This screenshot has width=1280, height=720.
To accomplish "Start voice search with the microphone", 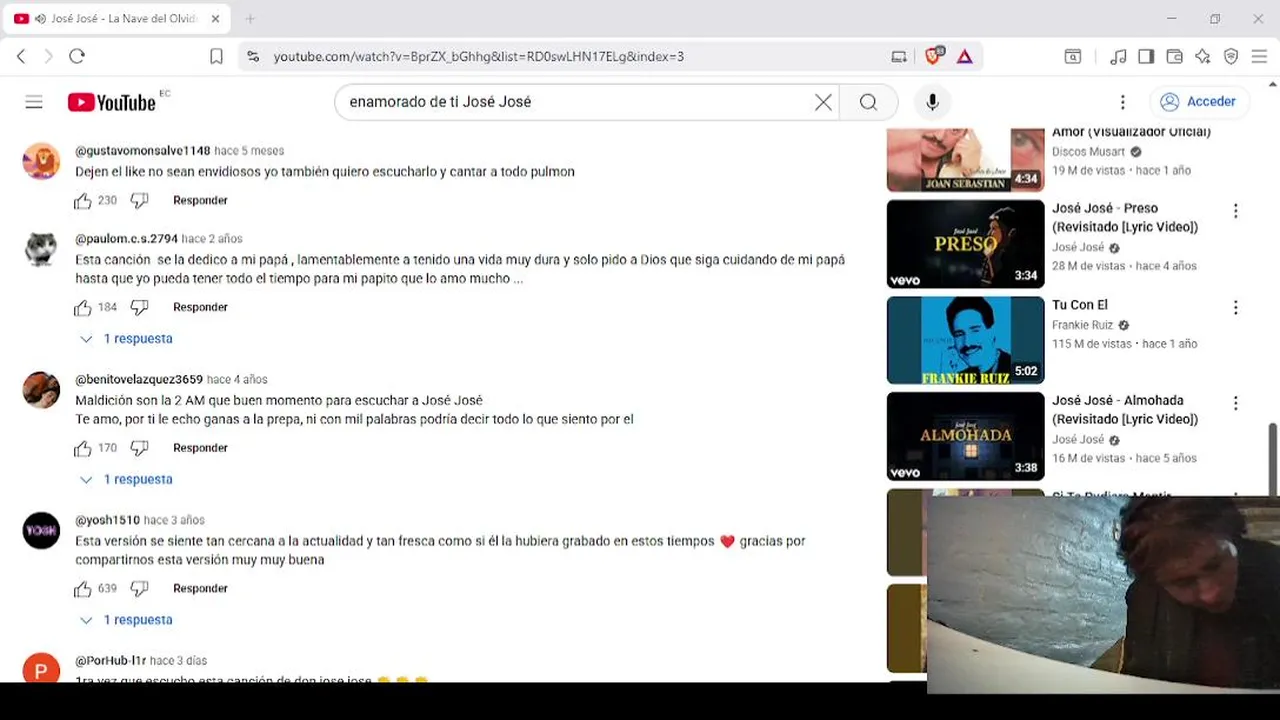I will [x=932, y=102].
